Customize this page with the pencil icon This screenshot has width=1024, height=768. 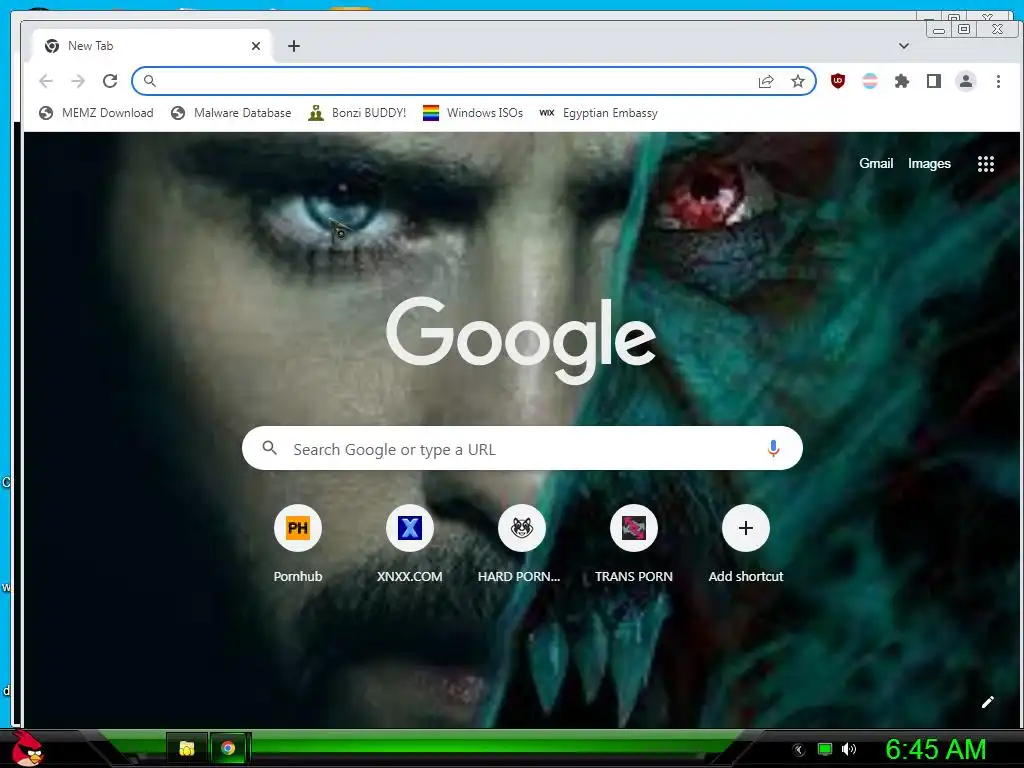pyautogui.click(x=987, y=702)
